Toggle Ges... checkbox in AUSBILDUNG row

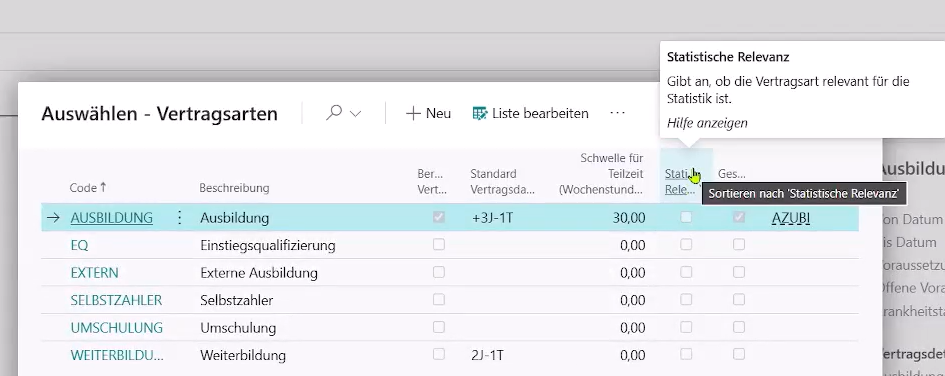coord(739,217)
